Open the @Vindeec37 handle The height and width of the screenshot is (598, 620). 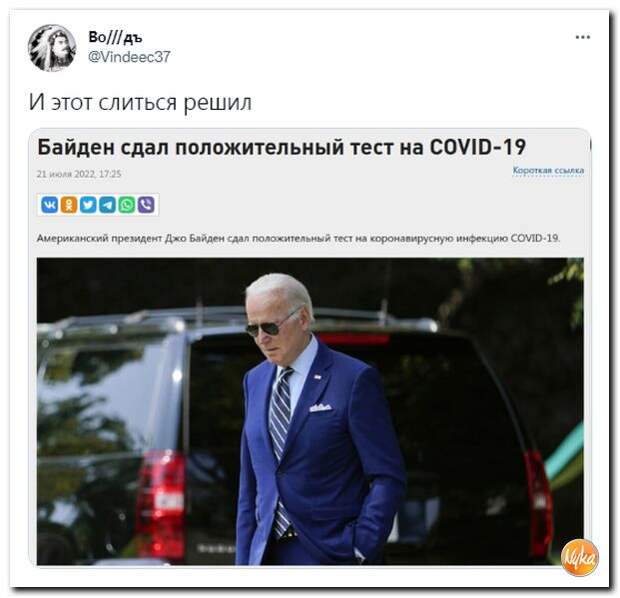click(129, 57)
